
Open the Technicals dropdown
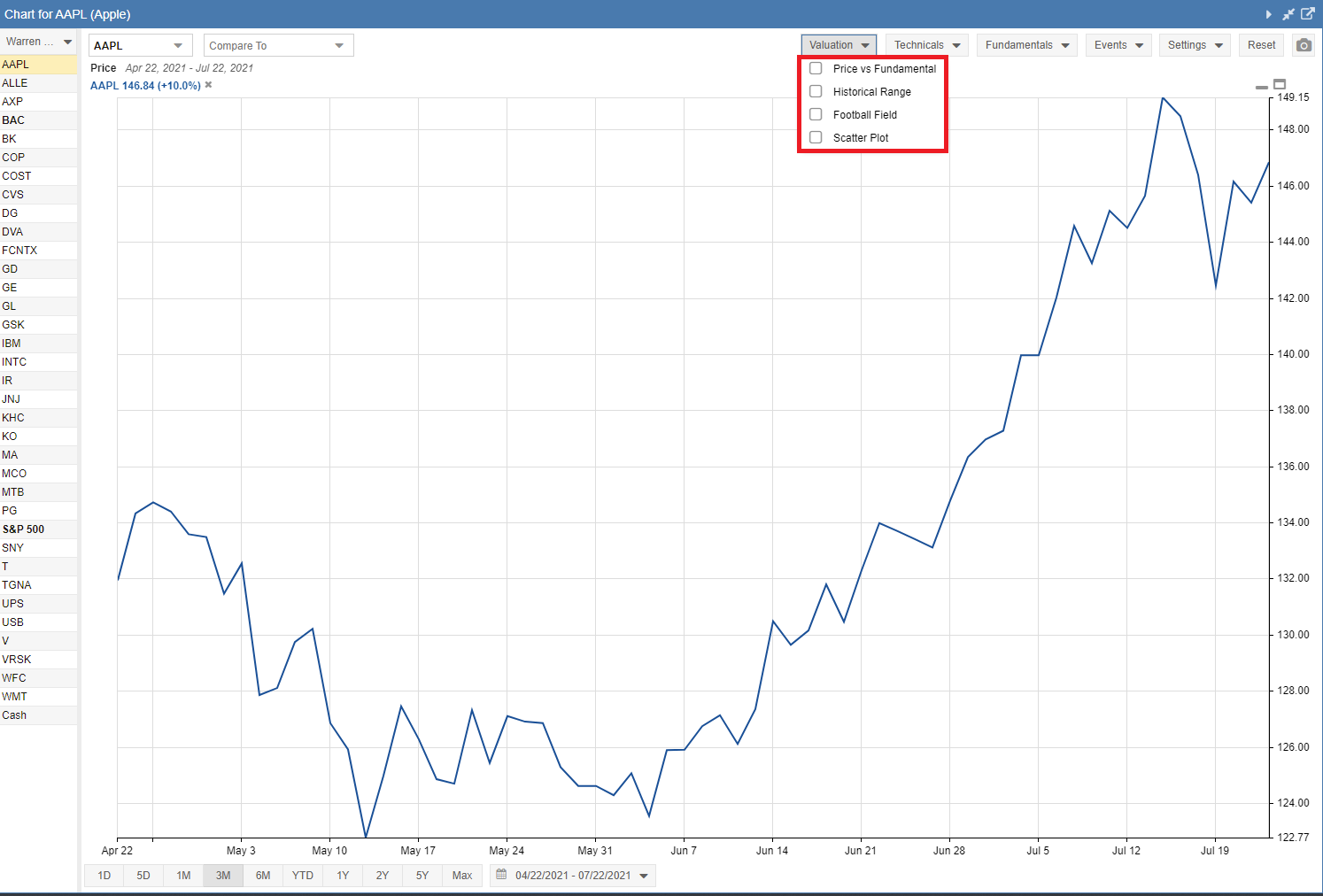[x=926, y=45]
